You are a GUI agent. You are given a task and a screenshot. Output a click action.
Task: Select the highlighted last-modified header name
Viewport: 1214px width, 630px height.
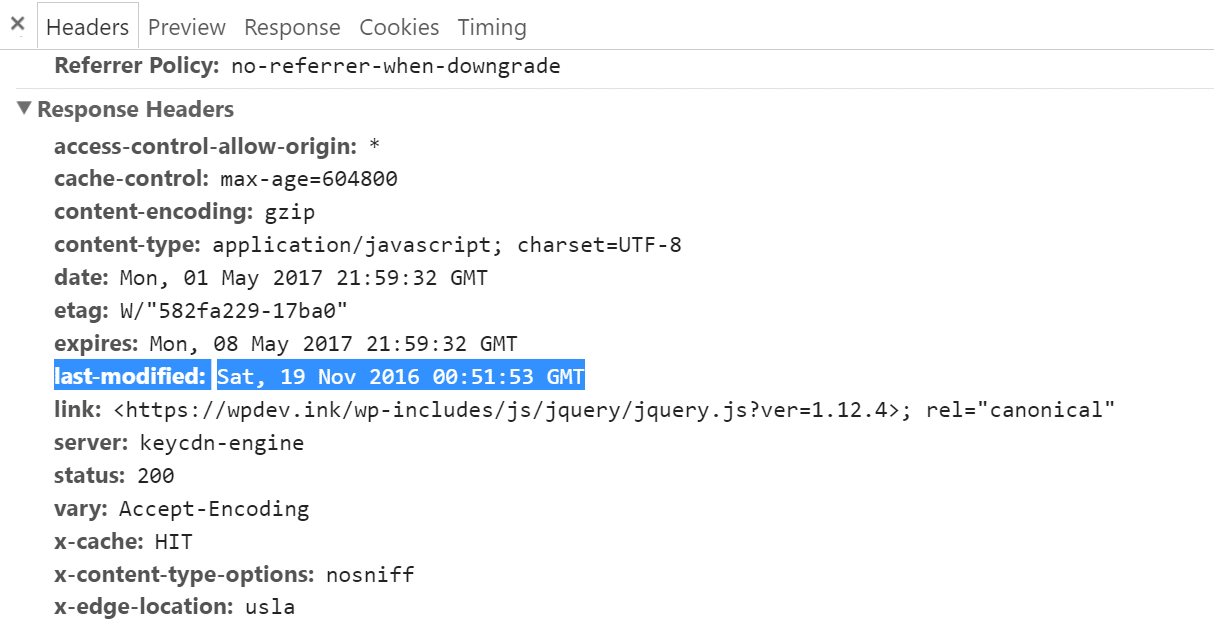[130, 377]
